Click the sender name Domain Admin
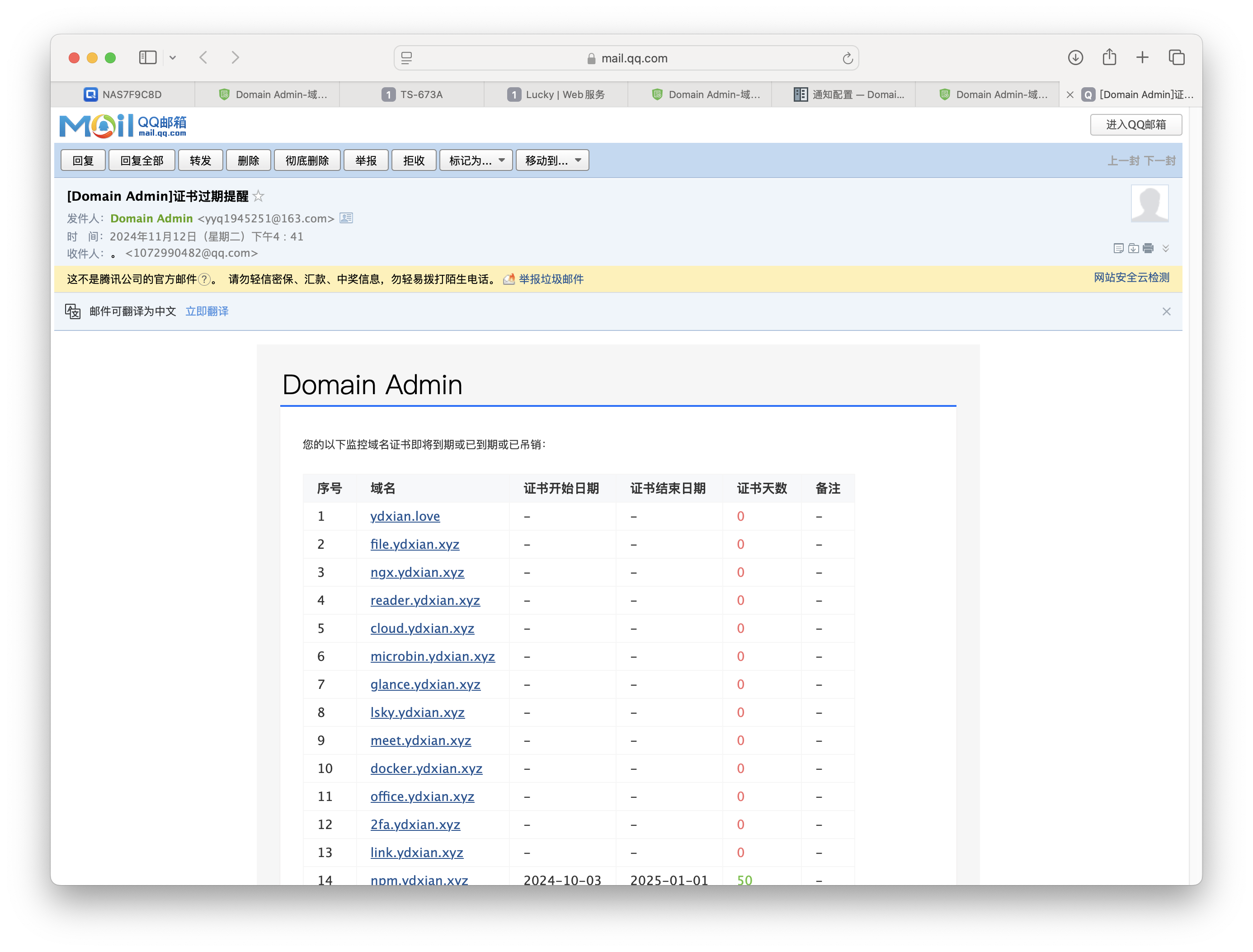 151,219
